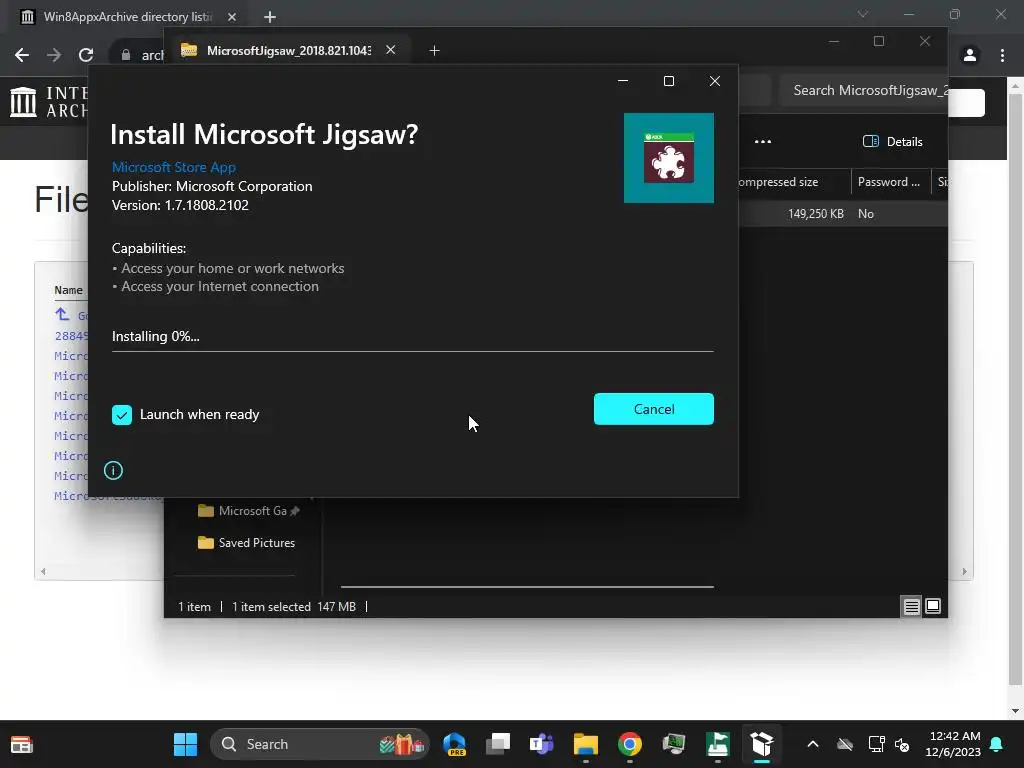Open the App Installer taskbar icon

point(761,744)
